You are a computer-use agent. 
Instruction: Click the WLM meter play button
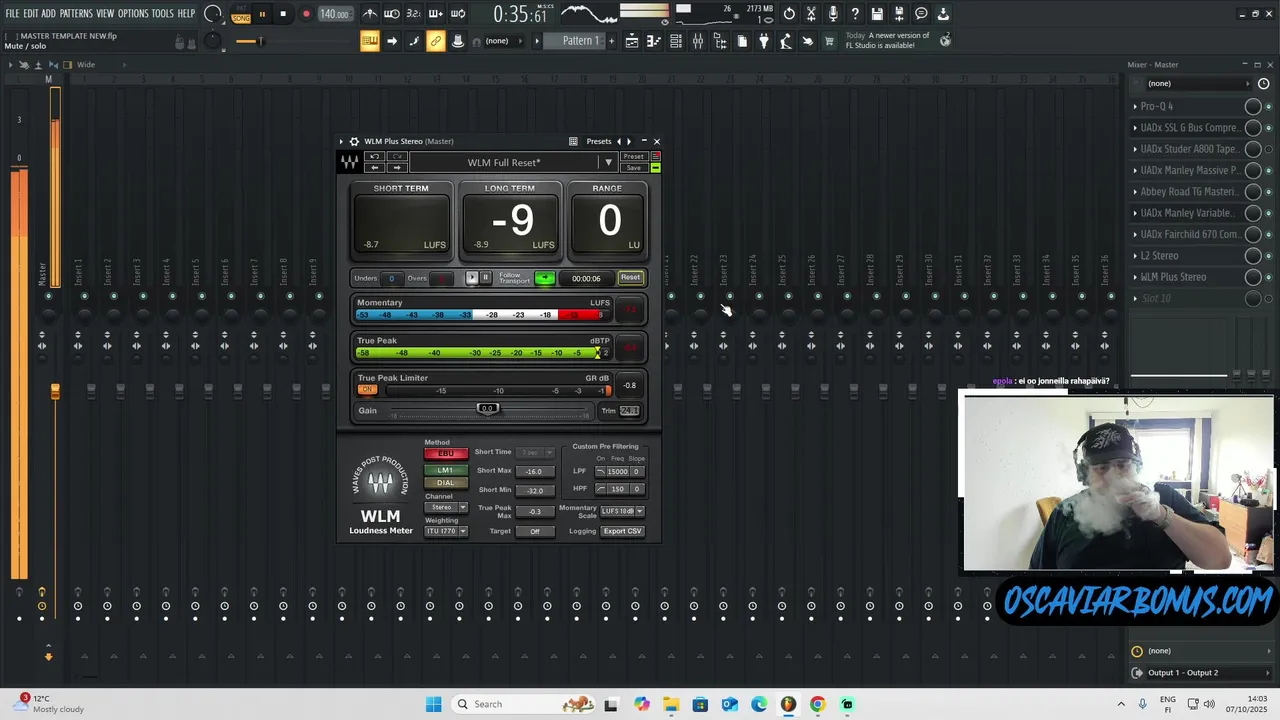pyautogui.click(x=472, y=278)
